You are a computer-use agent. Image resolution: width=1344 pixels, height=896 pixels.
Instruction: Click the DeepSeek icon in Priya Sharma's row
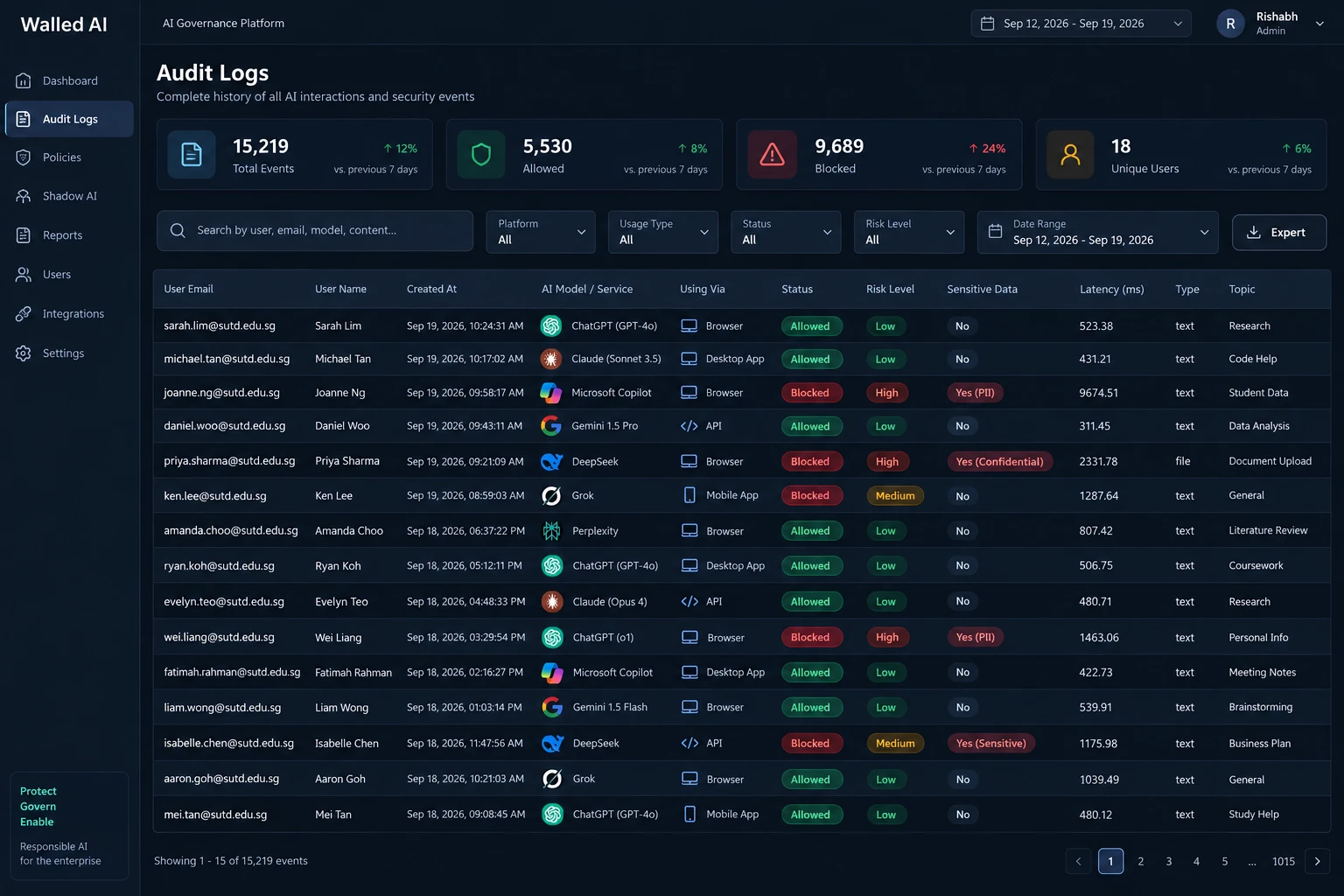pyautogui.click(x=551, y=461)
